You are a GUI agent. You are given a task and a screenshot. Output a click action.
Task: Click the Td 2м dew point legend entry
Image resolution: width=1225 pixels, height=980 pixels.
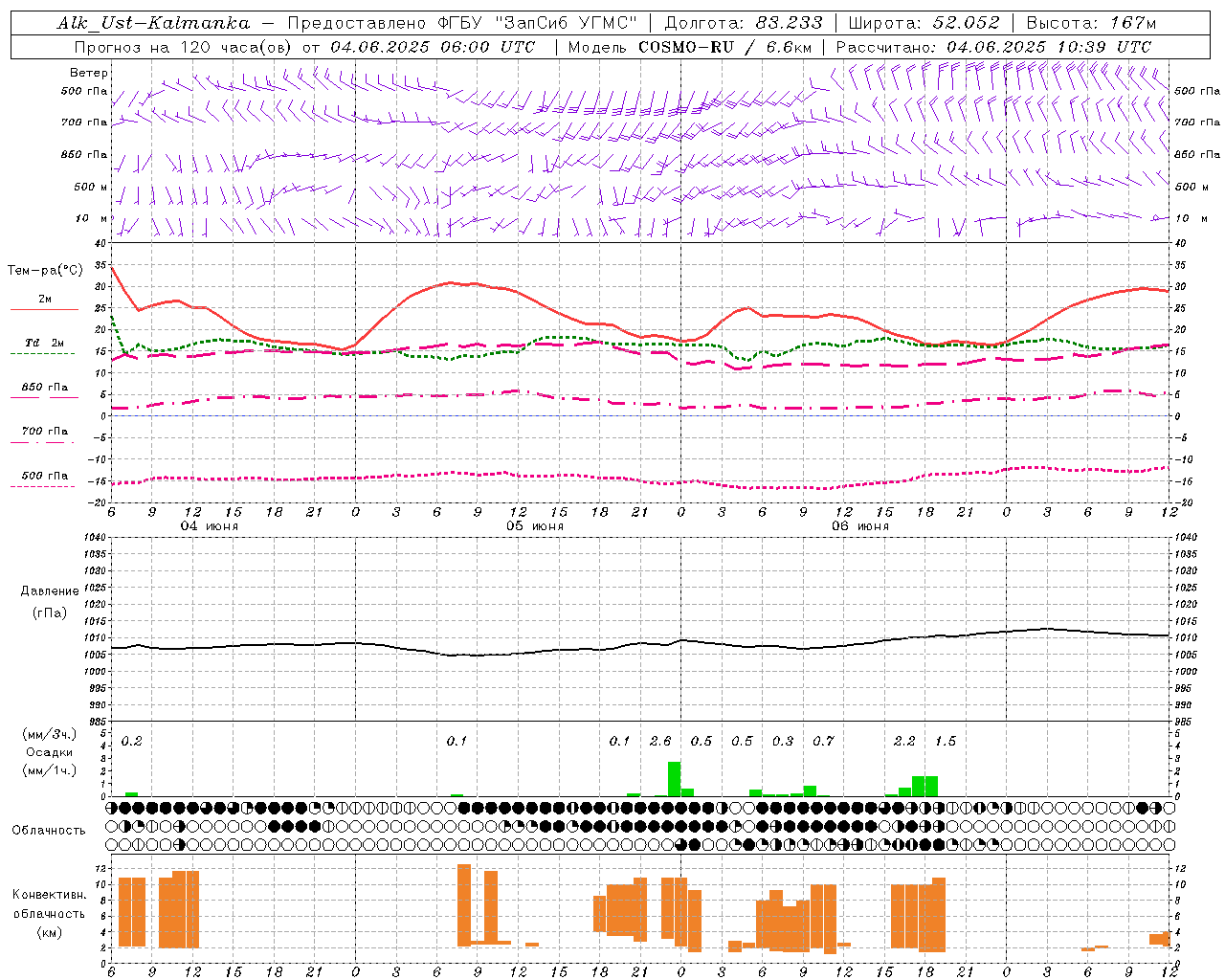point(44,343)
